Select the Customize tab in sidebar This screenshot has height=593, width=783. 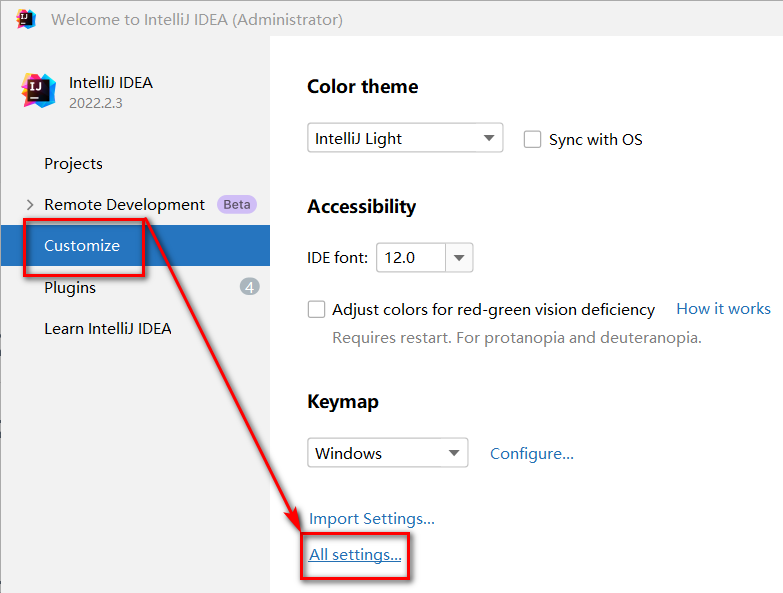pos(82,246)
